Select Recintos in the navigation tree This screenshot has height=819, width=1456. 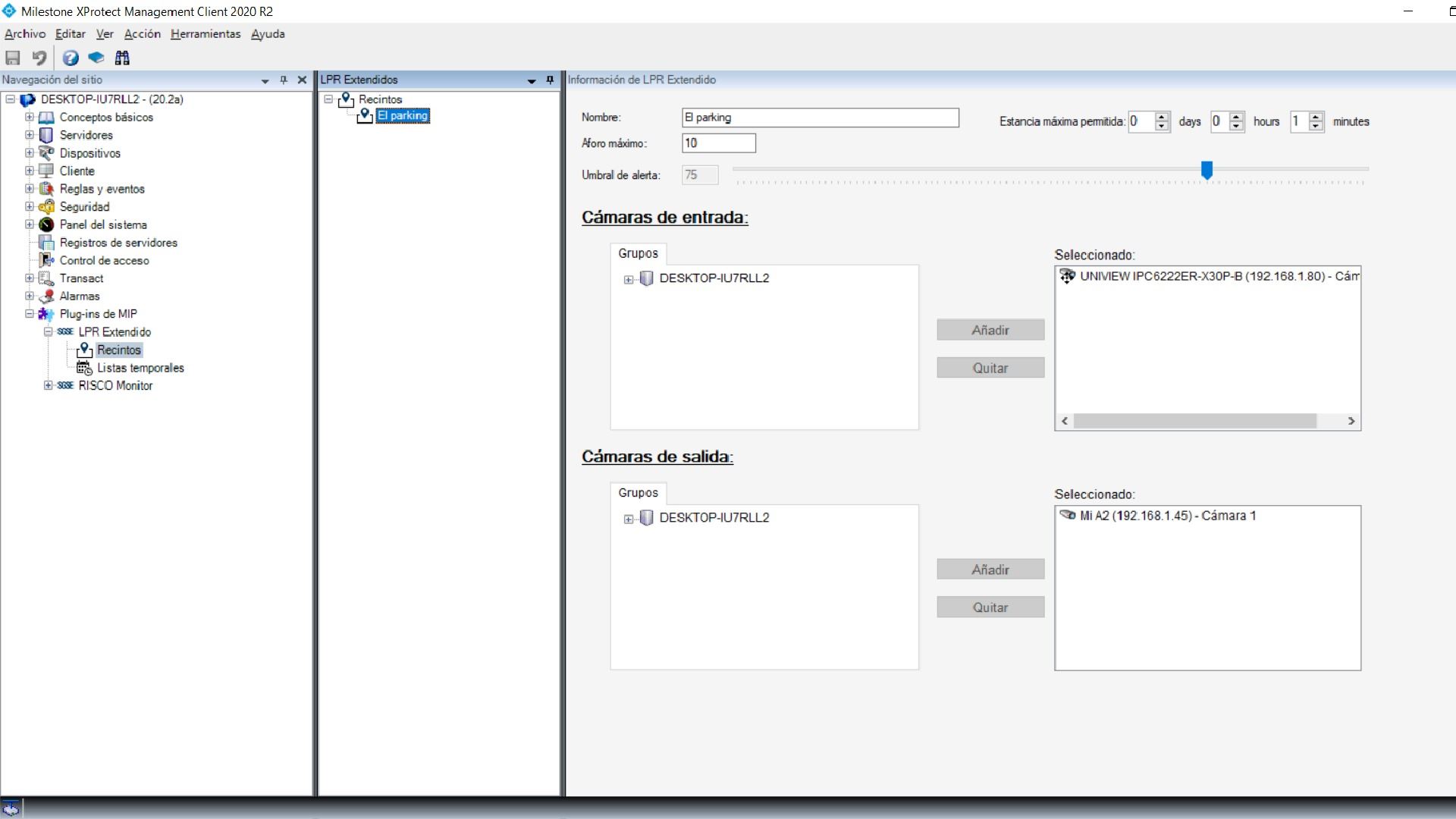pyautogui.click(x=119, y=350)
